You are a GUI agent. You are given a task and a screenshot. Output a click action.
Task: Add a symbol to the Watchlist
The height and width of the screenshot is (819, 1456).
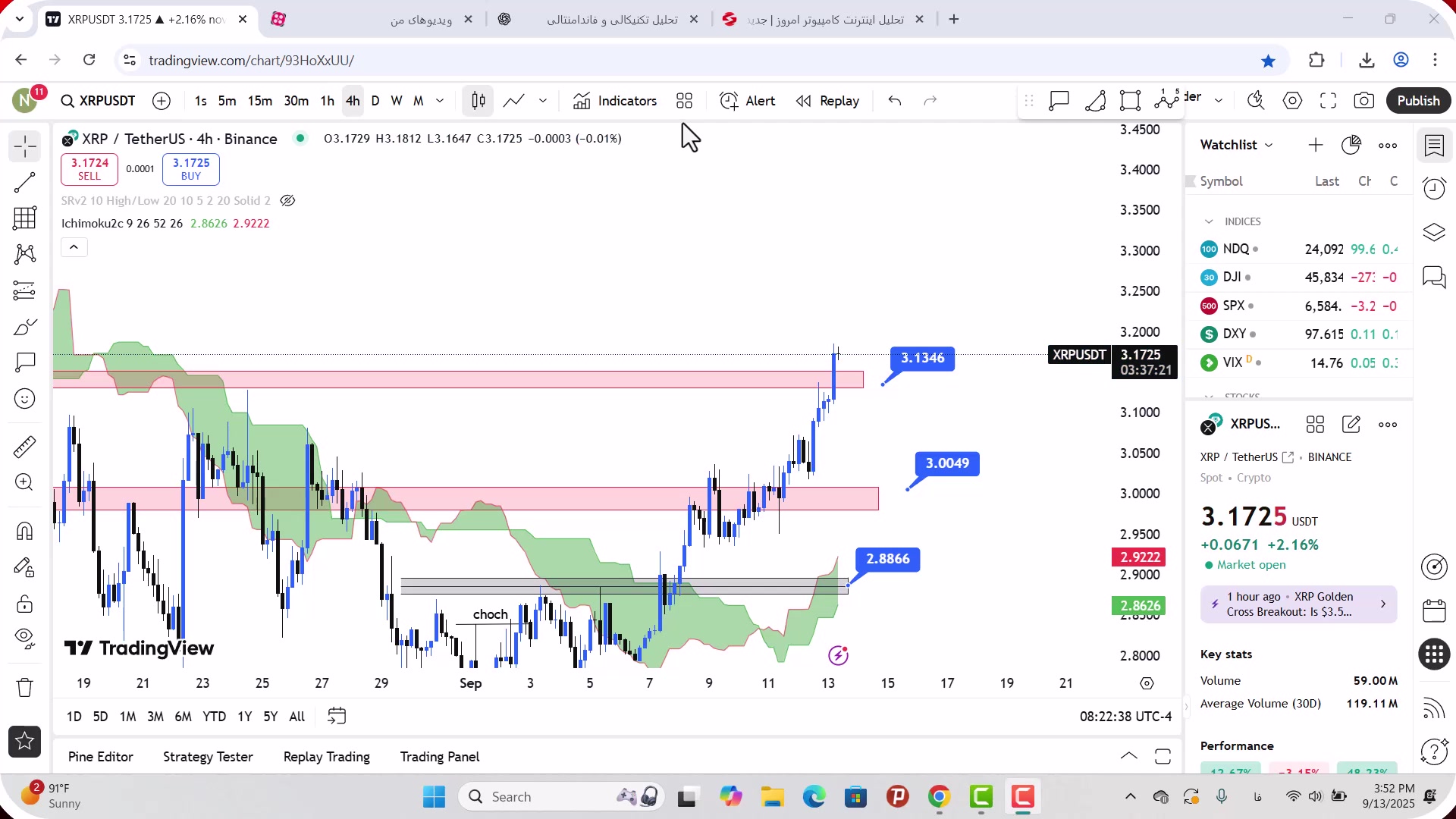click(x=1316, y=145)
